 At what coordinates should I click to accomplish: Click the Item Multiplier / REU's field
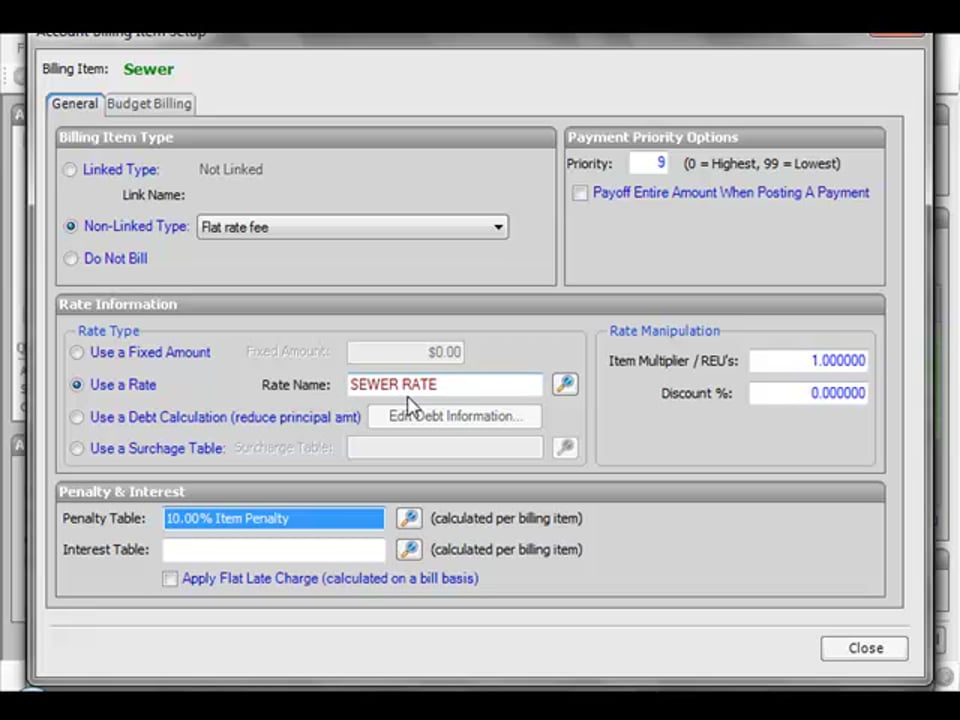point(808,361)
